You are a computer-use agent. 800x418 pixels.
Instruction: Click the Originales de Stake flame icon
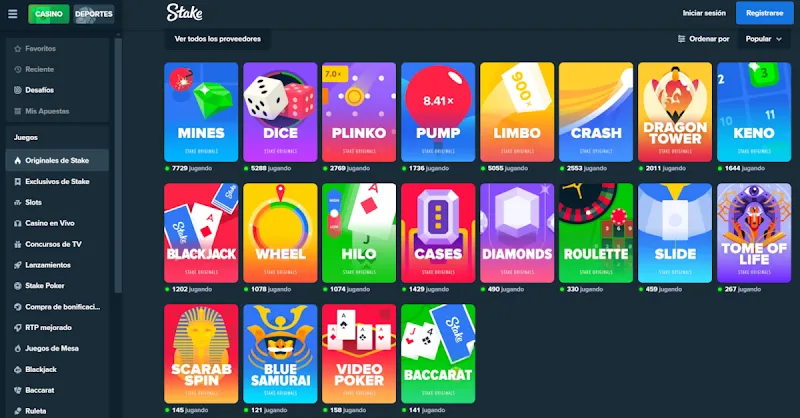[x=17, y=160]
